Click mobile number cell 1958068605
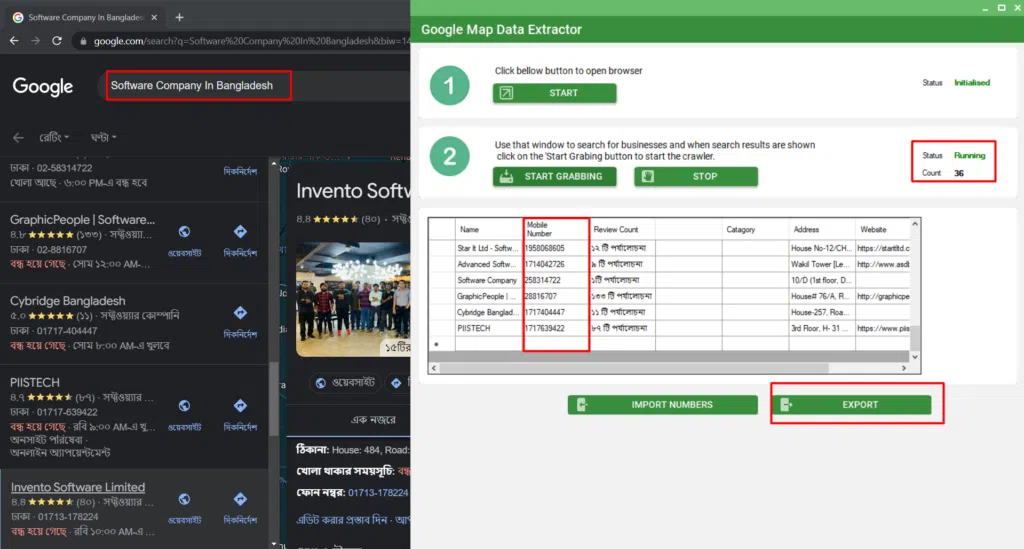Viewport: 1024px width, 549px height. coord(556,248)
